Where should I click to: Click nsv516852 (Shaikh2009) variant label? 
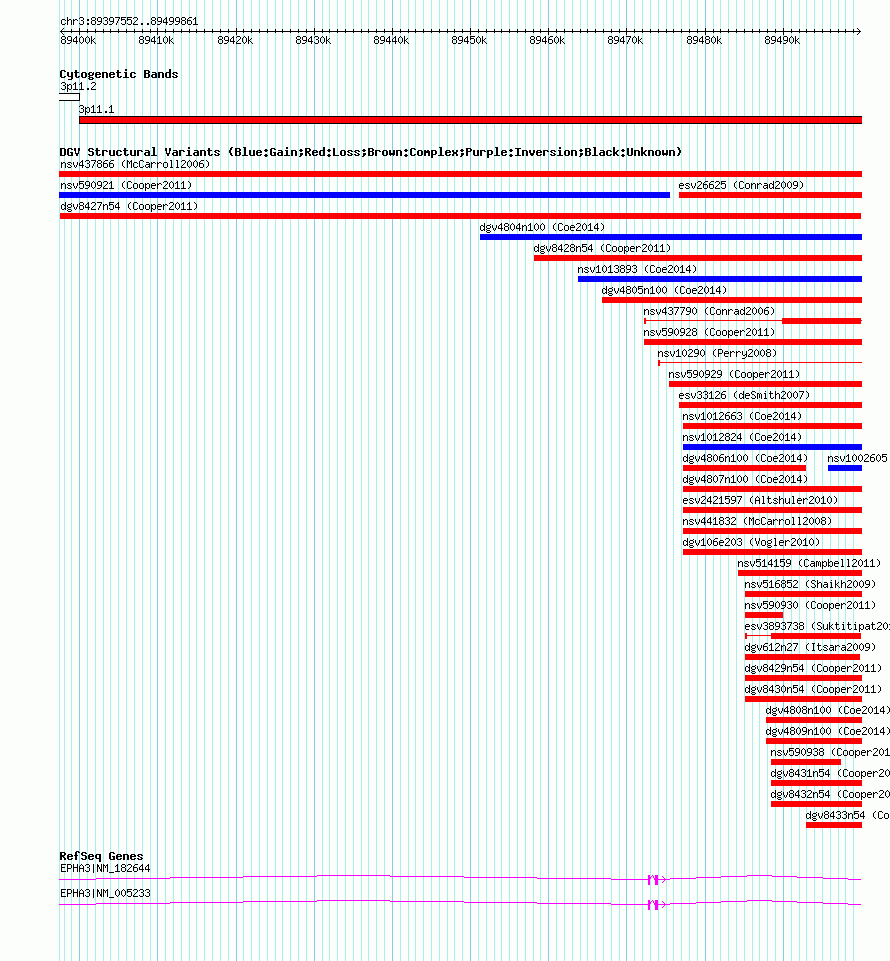tap(810, 584)
